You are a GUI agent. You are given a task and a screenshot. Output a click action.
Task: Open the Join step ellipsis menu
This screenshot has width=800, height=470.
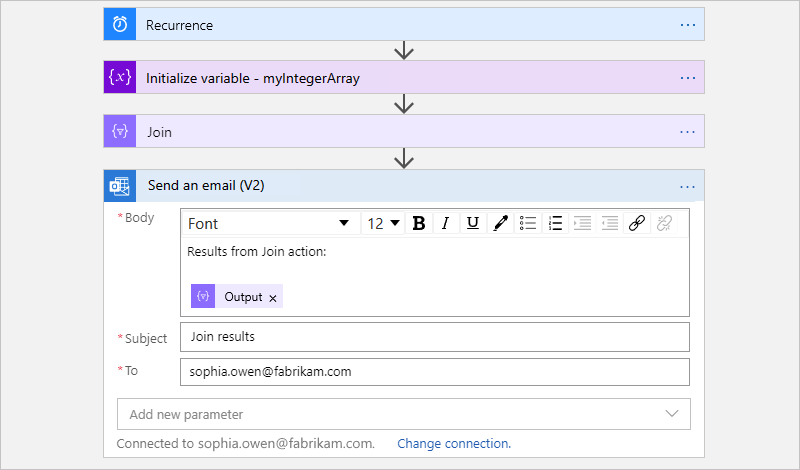(x=687, y=131)
